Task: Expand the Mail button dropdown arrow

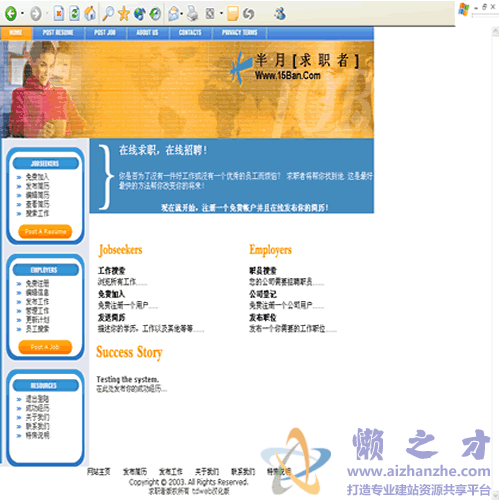Action: (182, 14)
